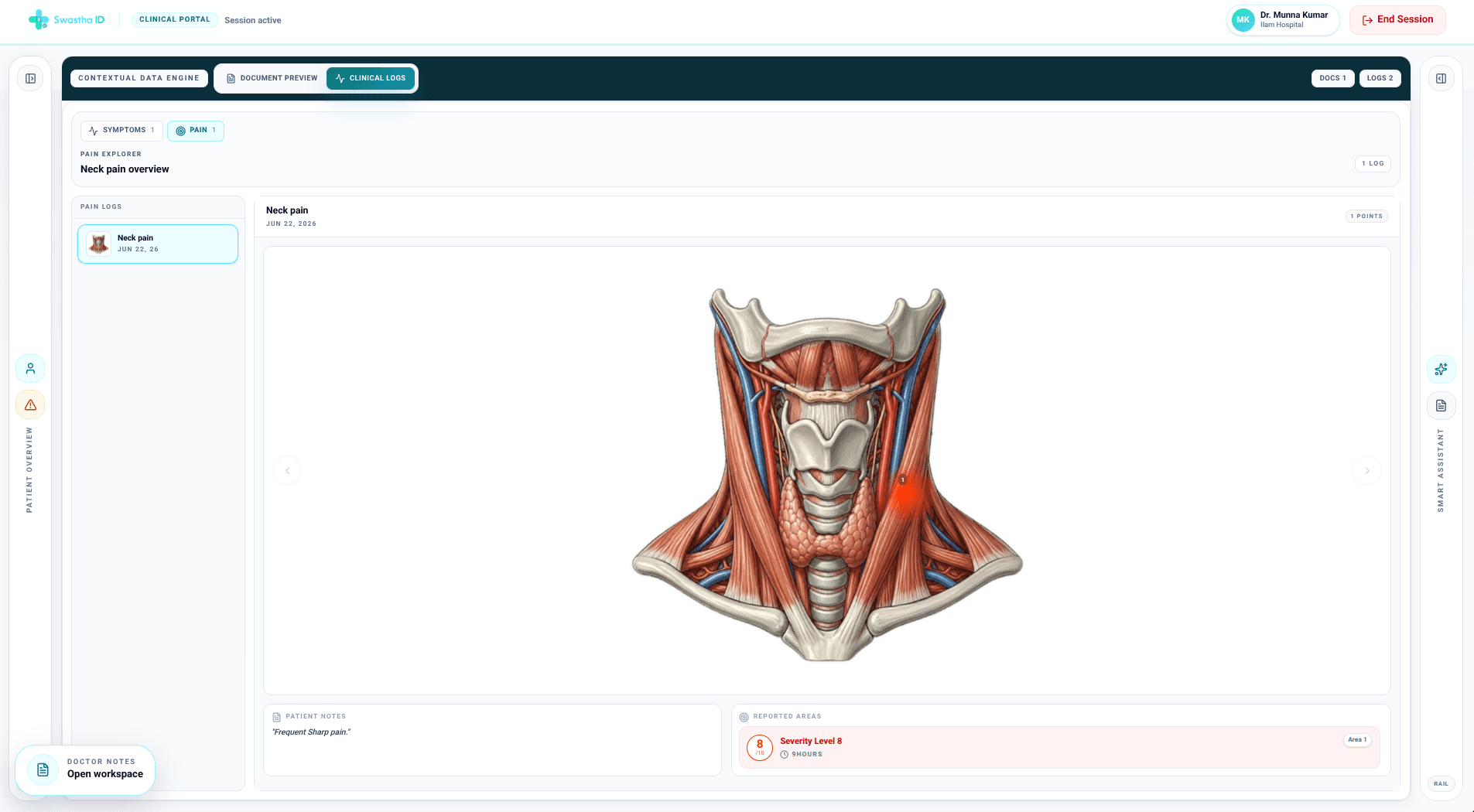Click the Docs 1 button

(1332, 78)
